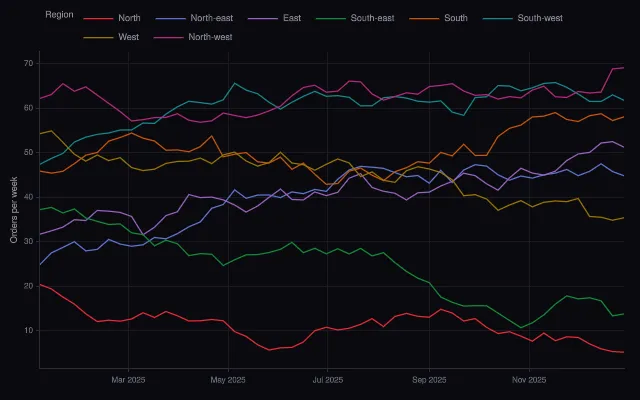Viewport: 640px width, 400px height.
Task: Click the y-axis tick label 20
Action: 29,286
